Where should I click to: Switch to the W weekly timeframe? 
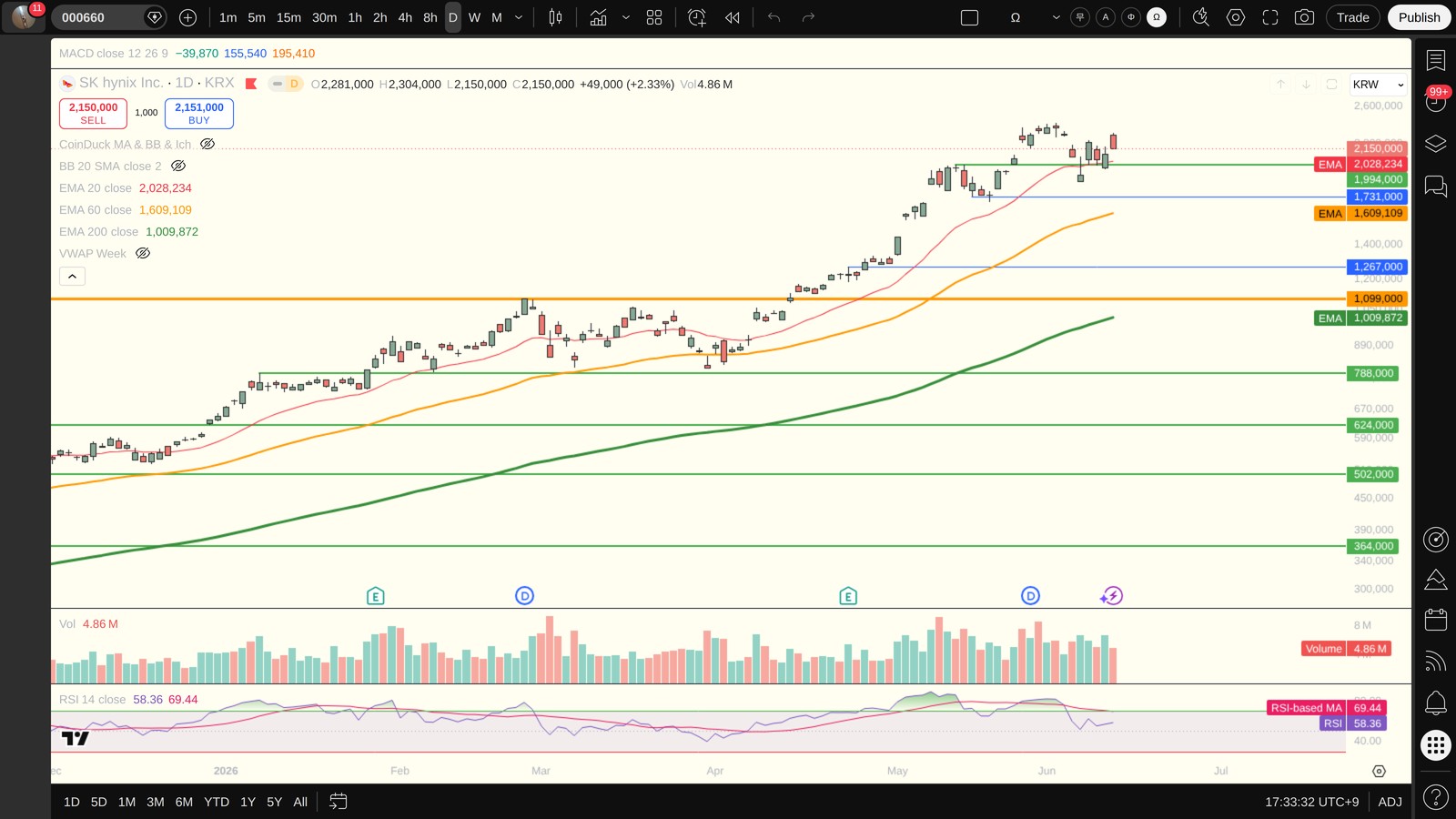click(474, 17)
